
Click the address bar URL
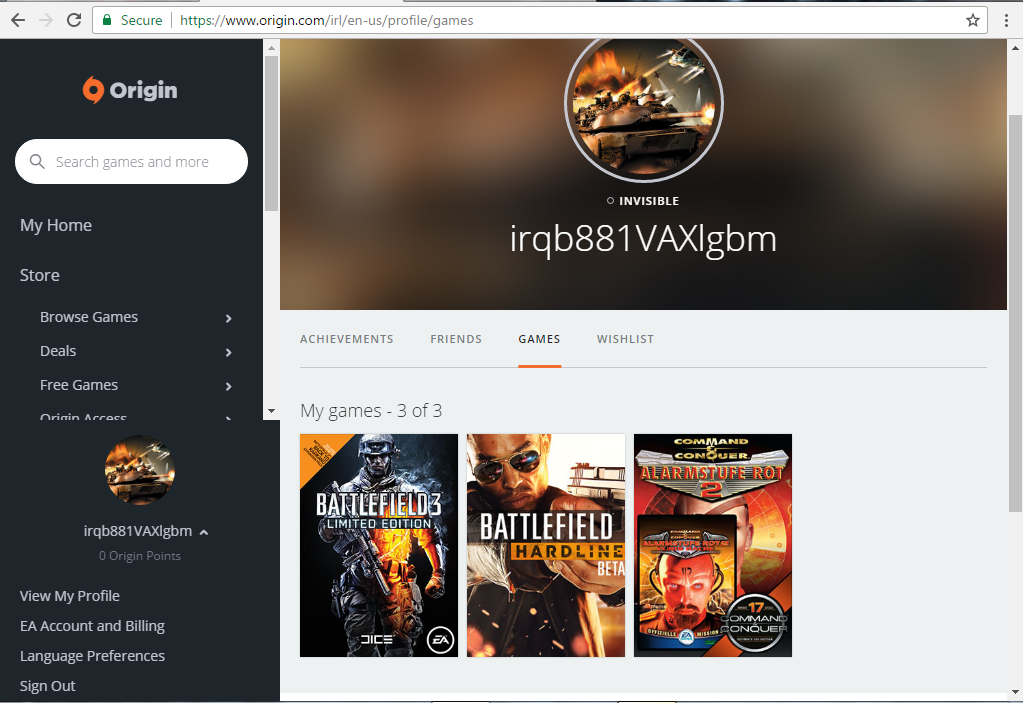click(326, 20)
